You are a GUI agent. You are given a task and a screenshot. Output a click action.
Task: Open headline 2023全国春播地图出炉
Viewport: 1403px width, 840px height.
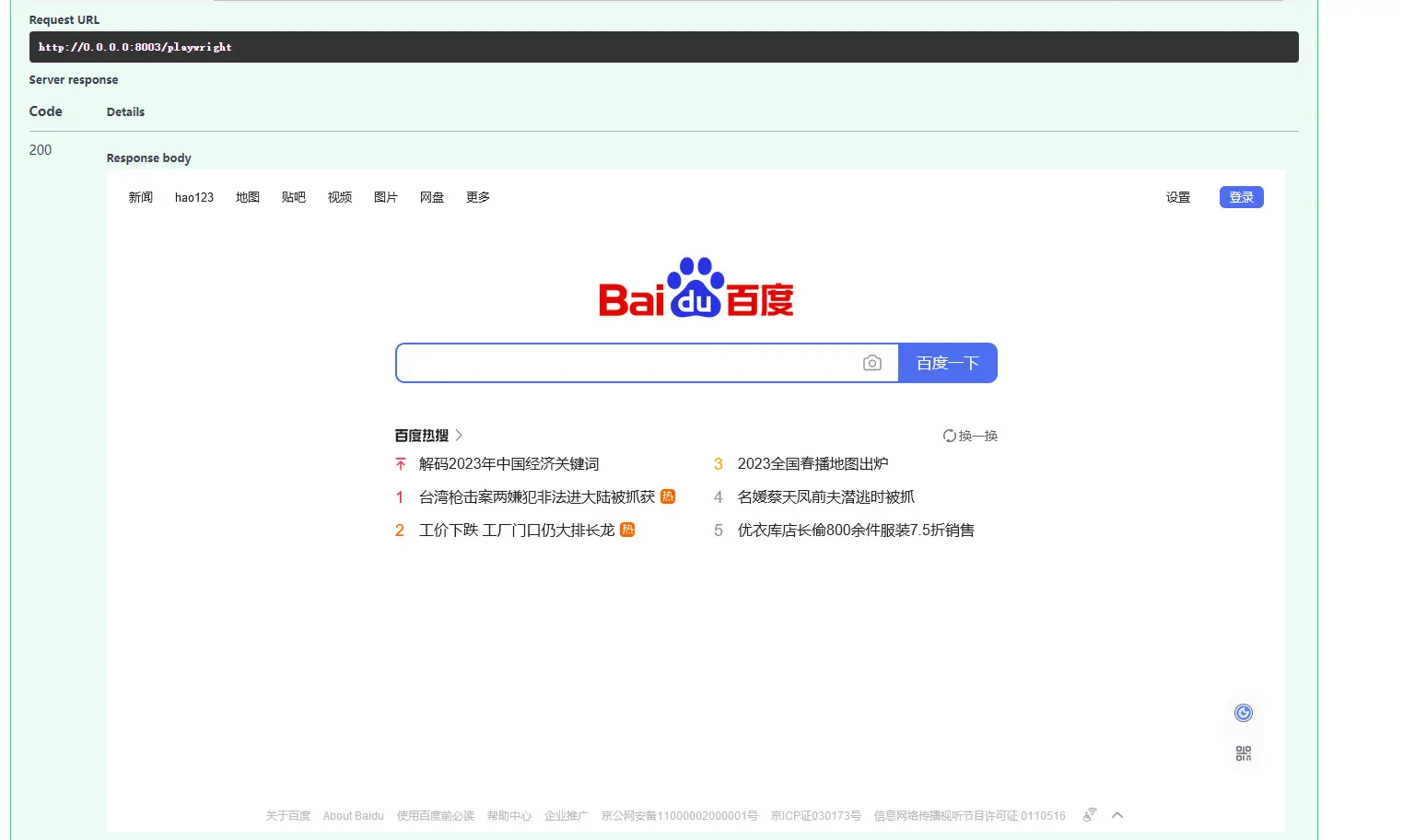coord(813,464)
